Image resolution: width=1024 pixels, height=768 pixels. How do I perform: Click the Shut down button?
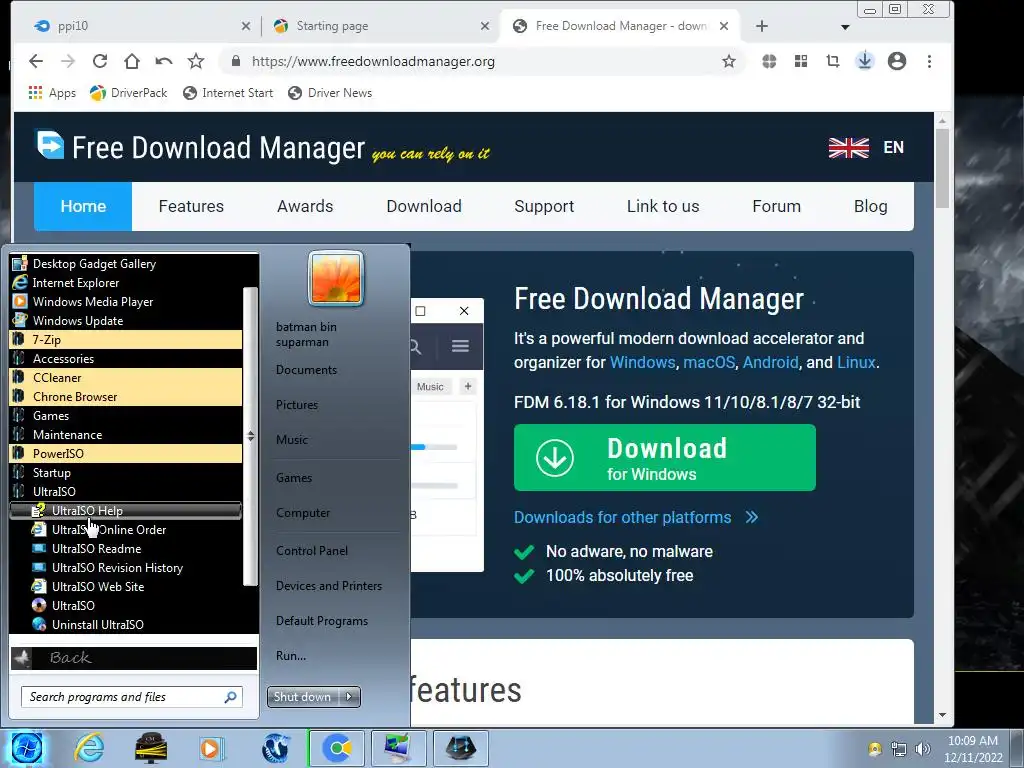303,697
